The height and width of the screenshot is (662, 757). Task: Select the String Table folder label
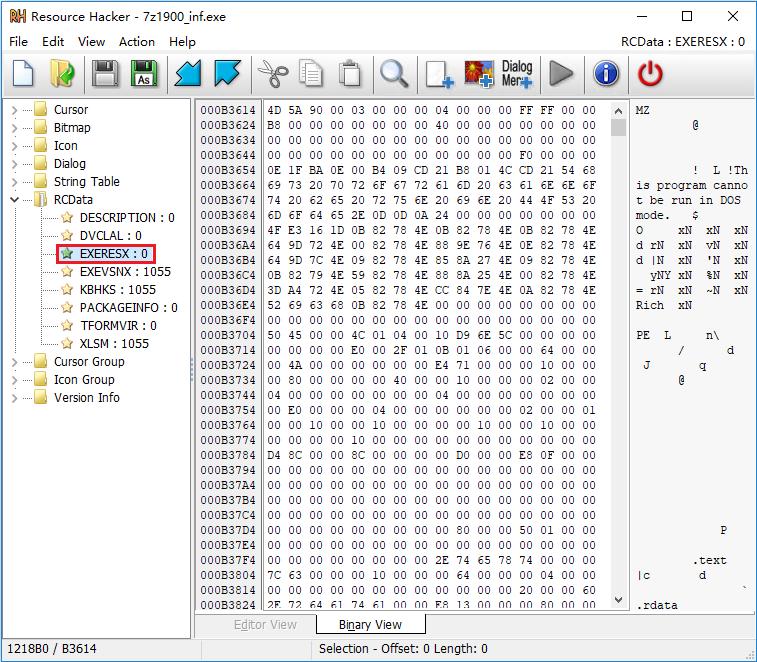[87, 182]
